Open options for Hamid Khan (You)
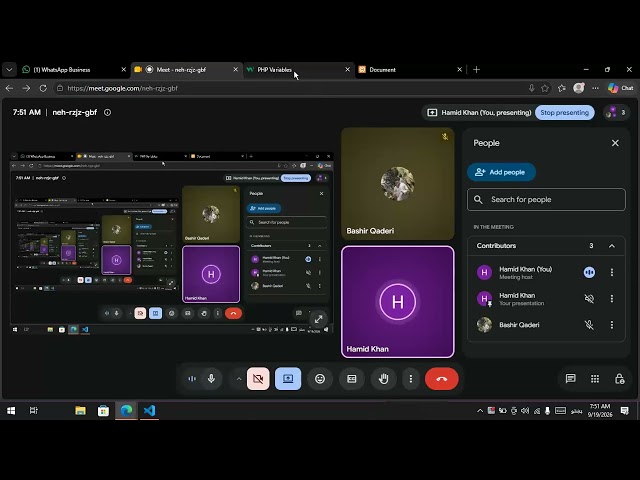The width and height of the screenshot is (640, 480). click(x=612, y=272)
